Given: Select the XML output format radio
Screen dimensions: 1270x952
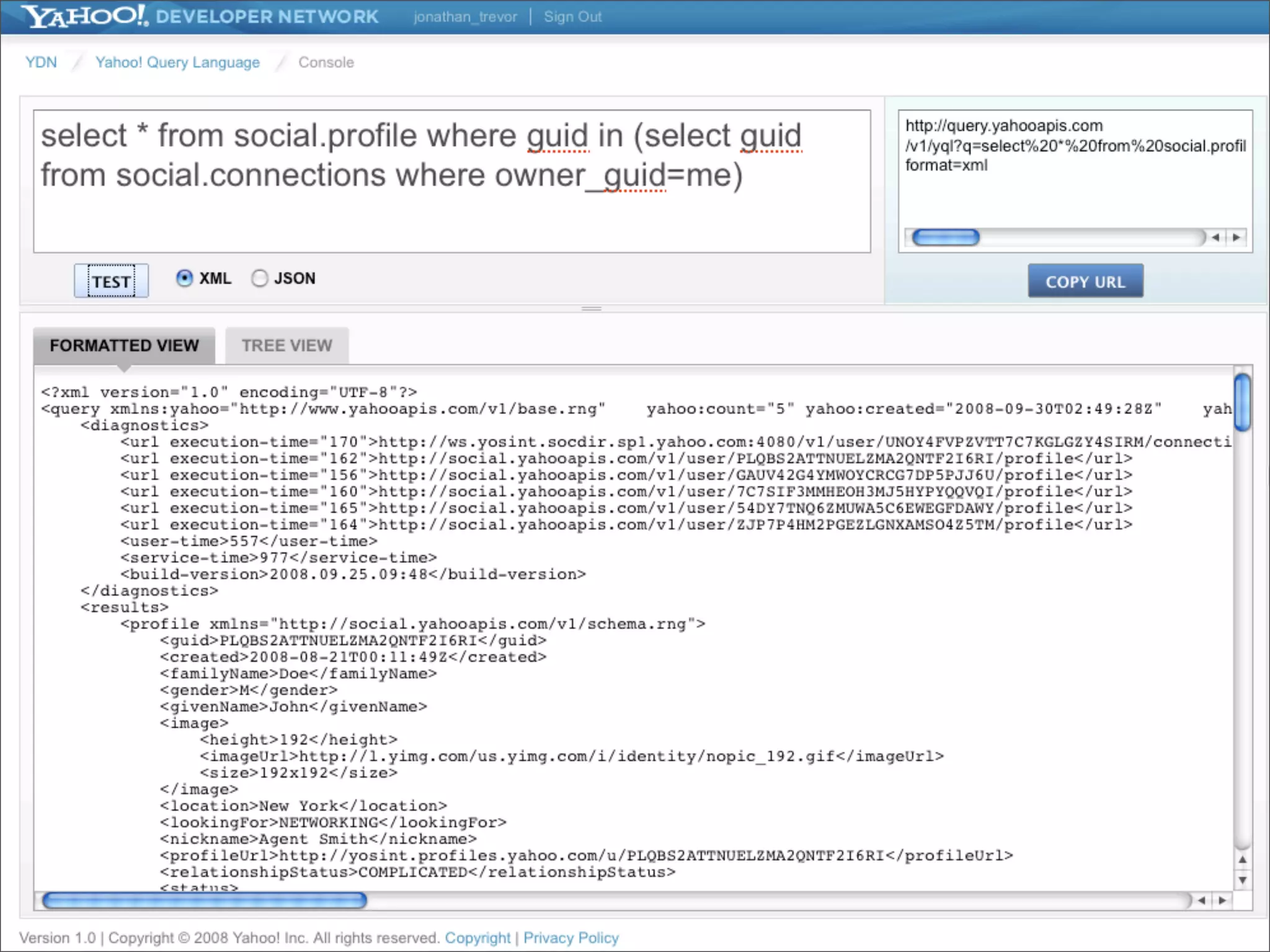Looking at the screenshot, I should click(184, 278).
